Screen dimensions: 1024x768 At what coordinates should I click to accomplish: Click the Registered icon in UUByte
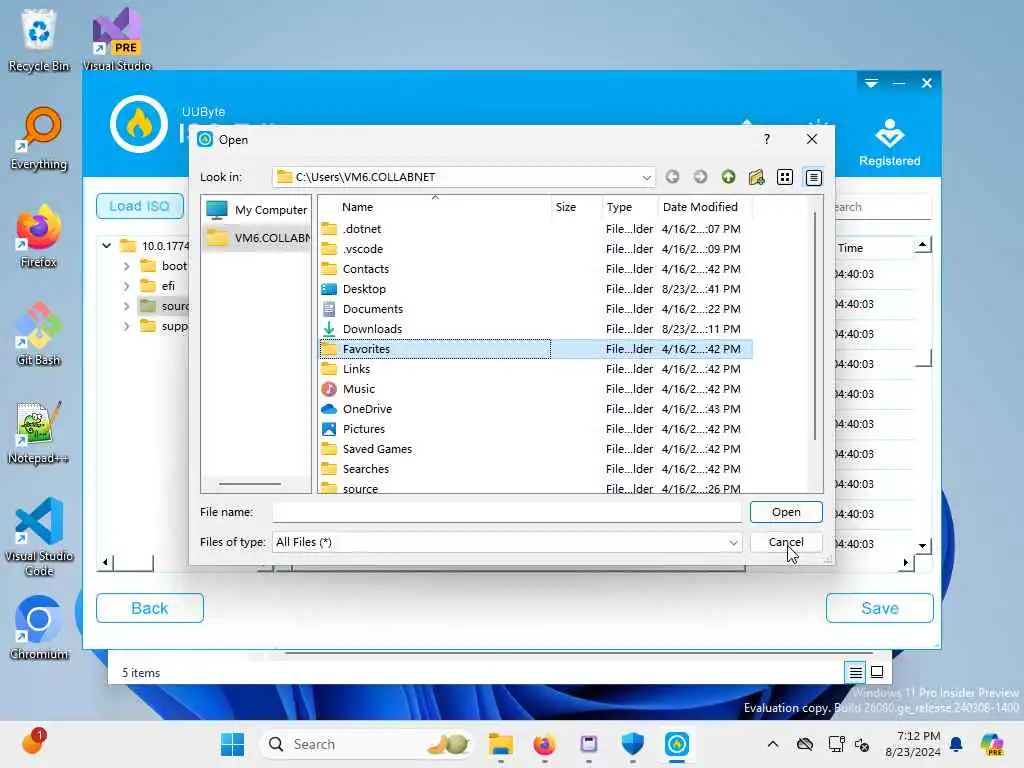[889, 142]
